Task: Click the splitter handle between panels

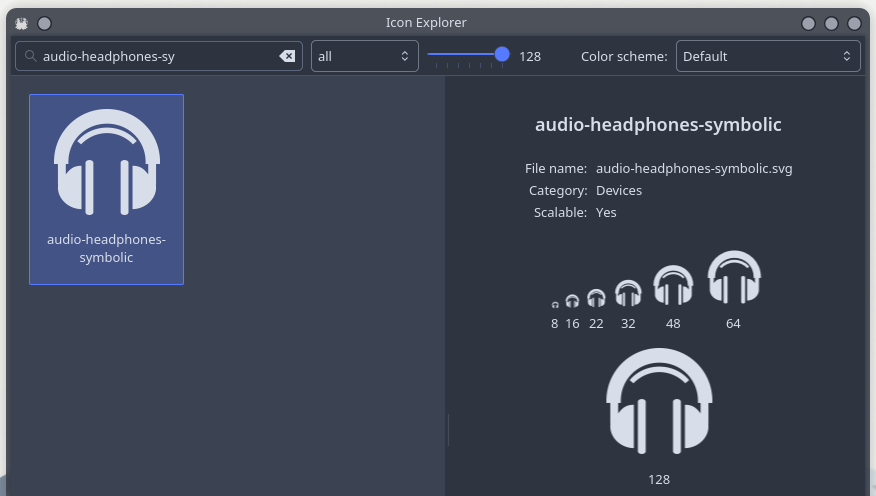Action: tap(447, 430)
